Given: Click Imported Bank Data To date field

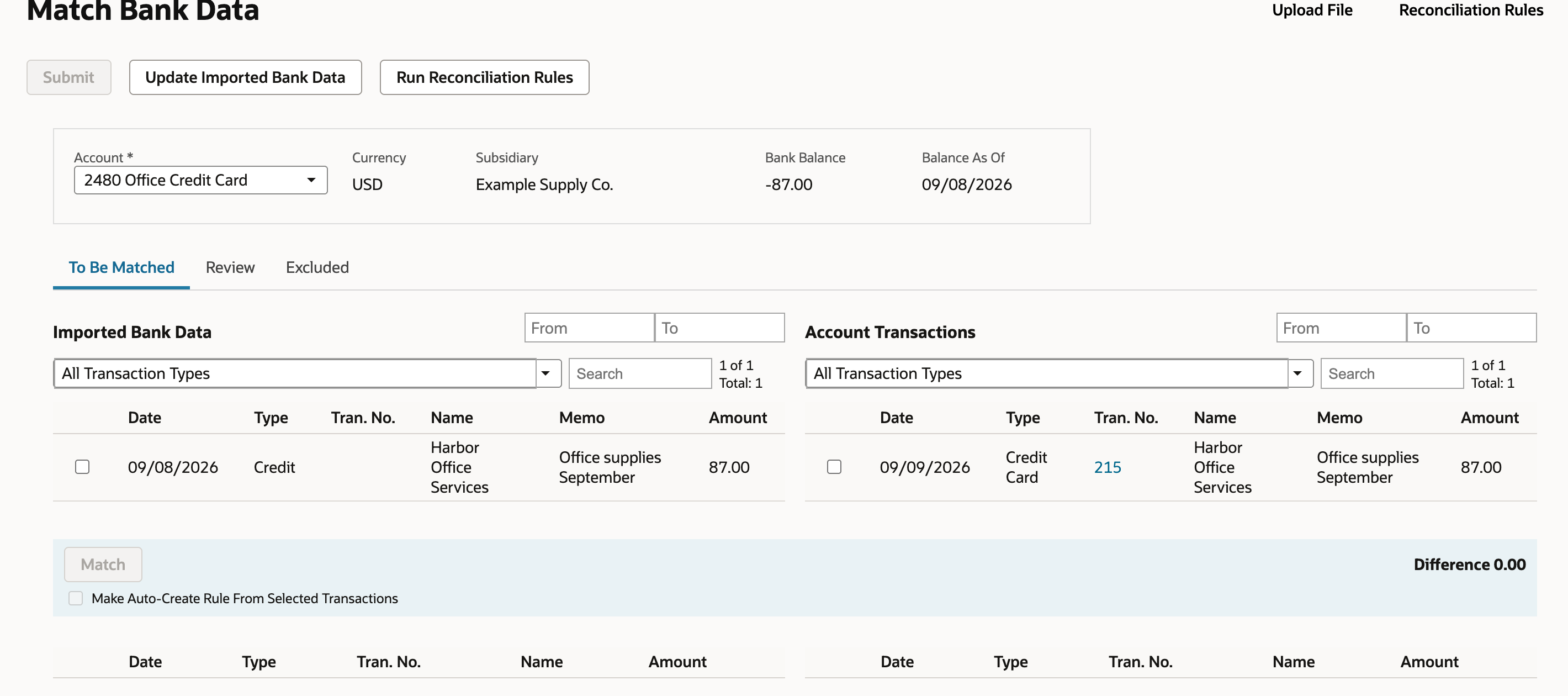Looking at the screenshot, I should point(719,328).
